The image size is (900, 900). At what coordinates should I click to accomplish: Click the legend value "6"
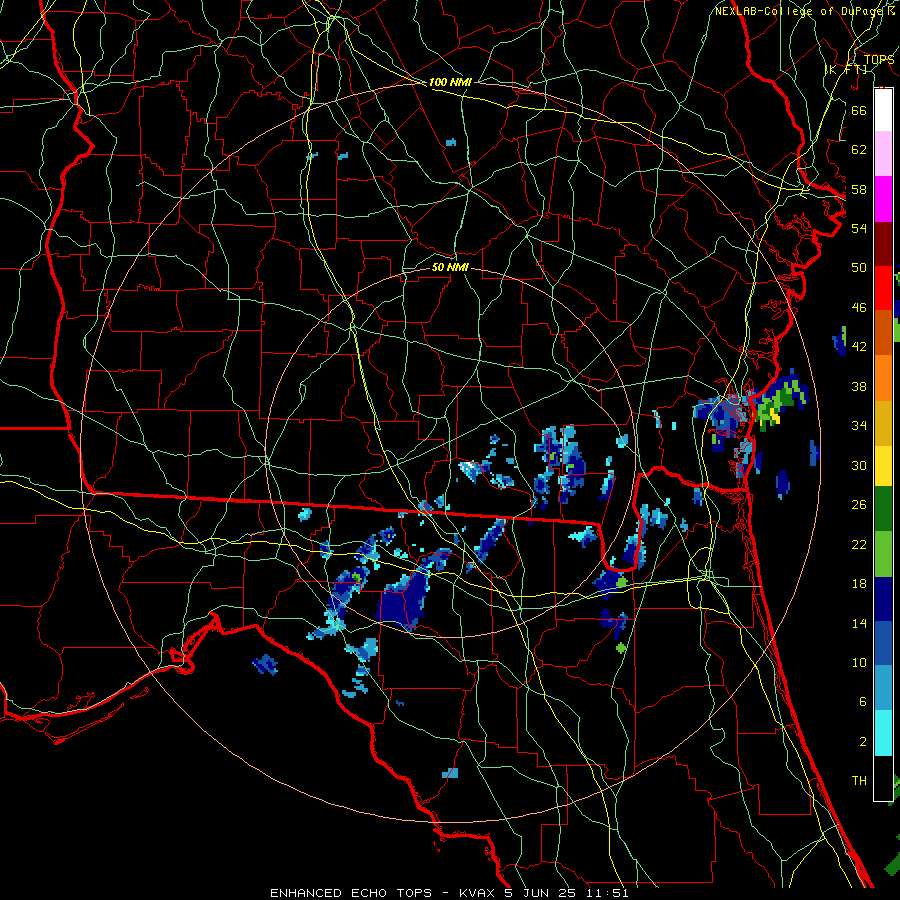(x=862, y=702)
